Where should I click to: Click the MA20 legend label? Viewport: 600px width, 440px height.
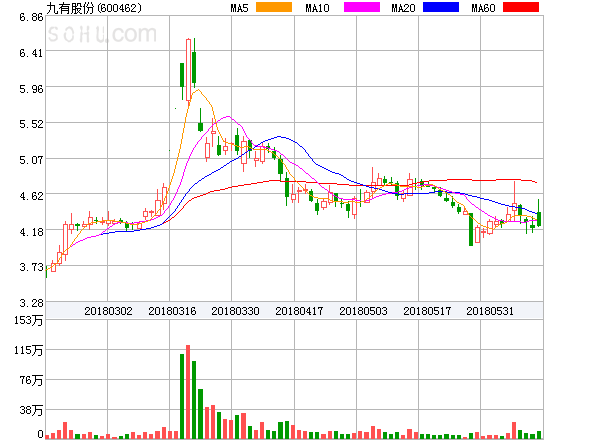pos(403,8)
